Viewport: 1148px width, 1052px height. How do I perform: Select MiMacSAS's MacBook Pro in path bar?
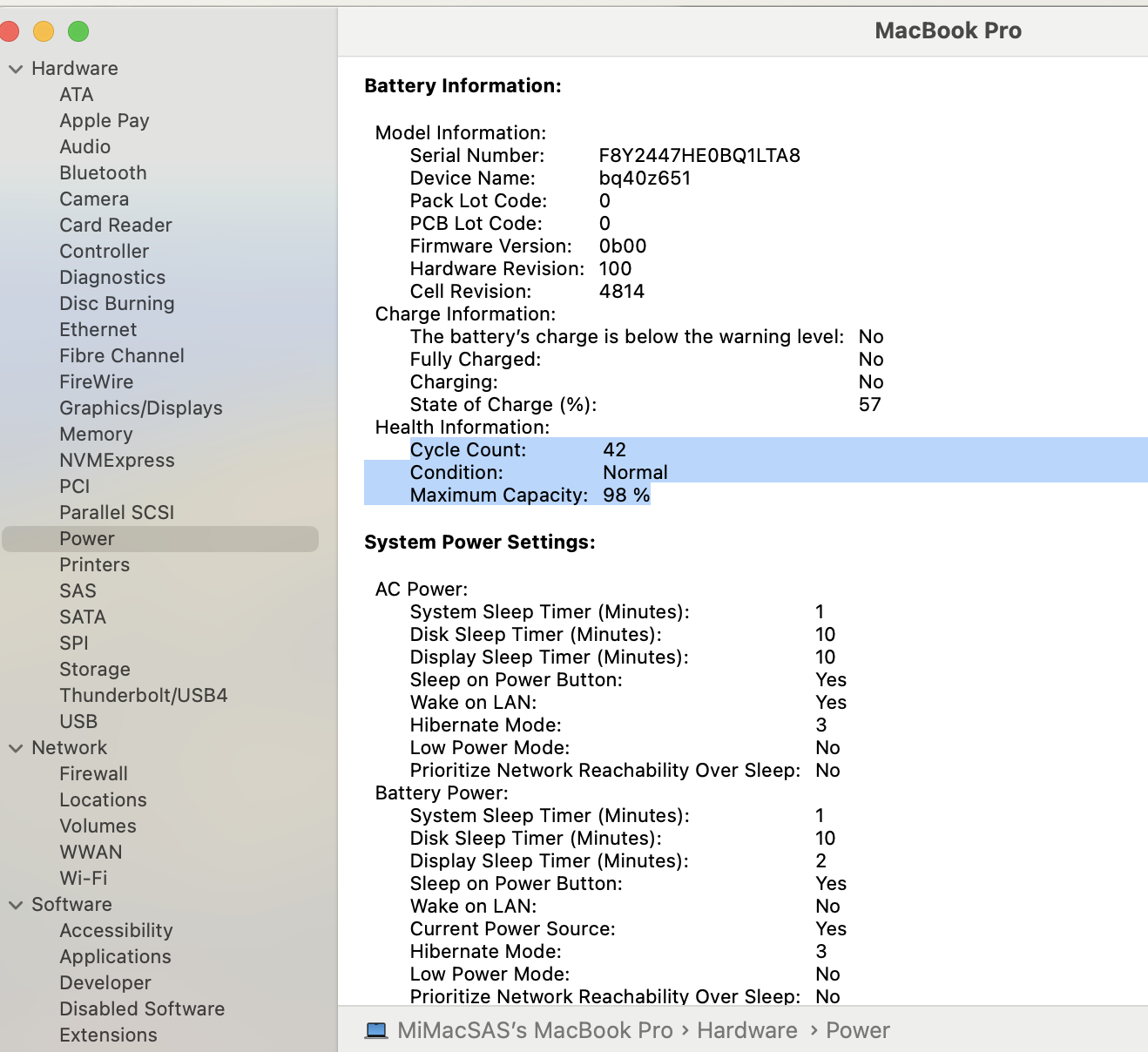(x=535, y=1030)
